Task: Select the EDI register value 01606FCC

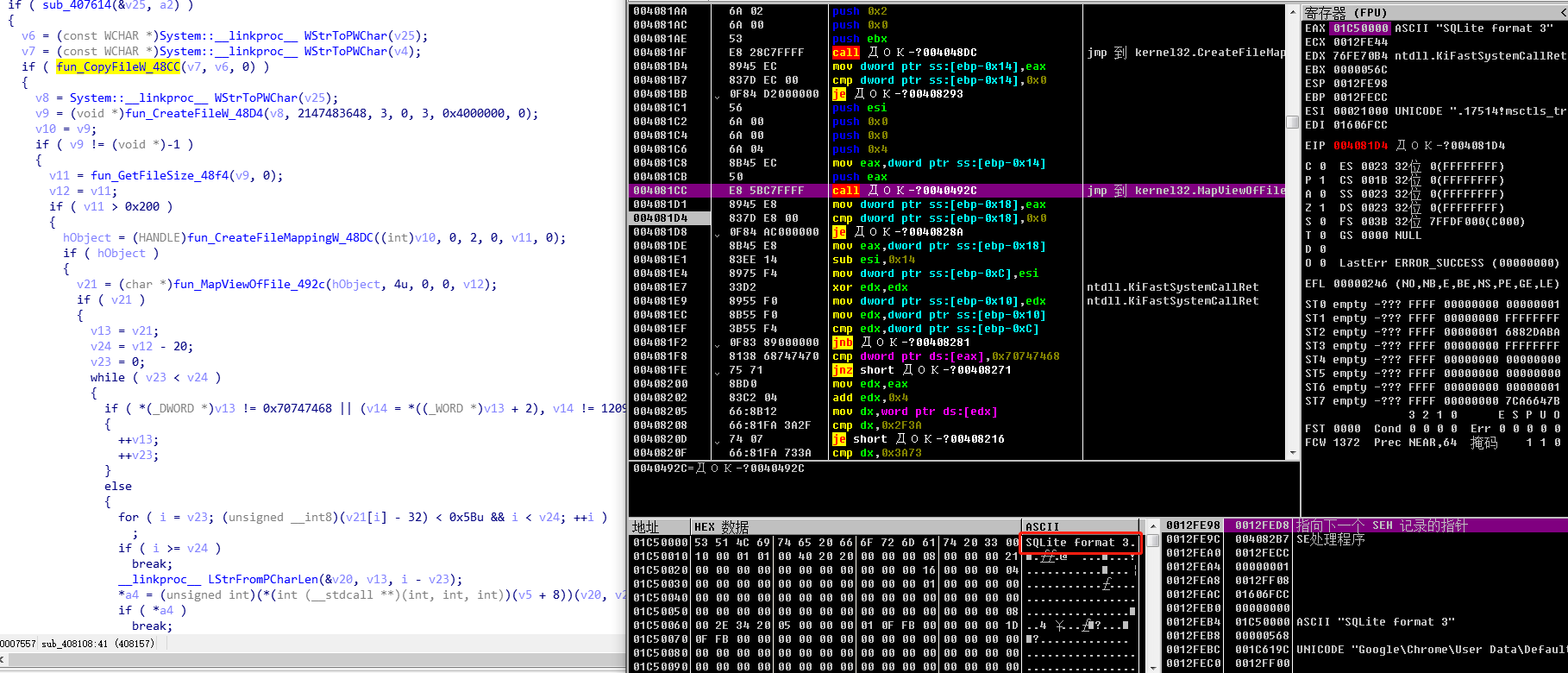Action: (1360, 125)
